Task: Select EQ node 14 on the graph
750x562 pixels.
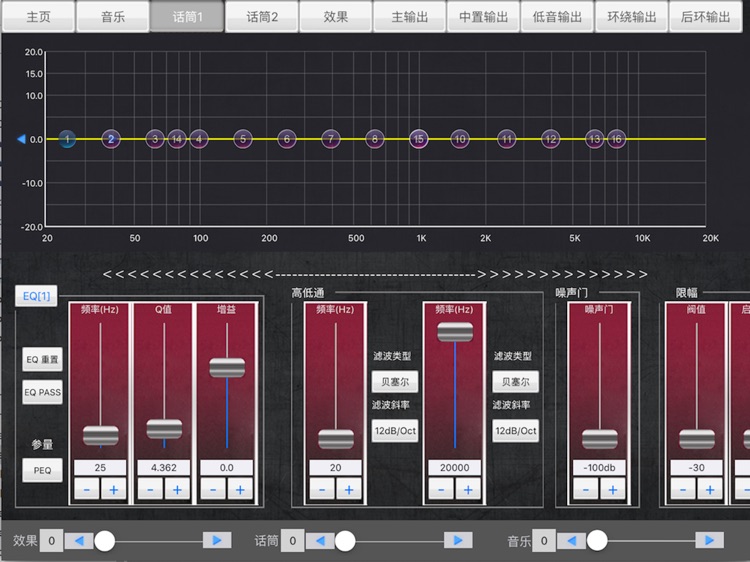Action: coord(177,139)
